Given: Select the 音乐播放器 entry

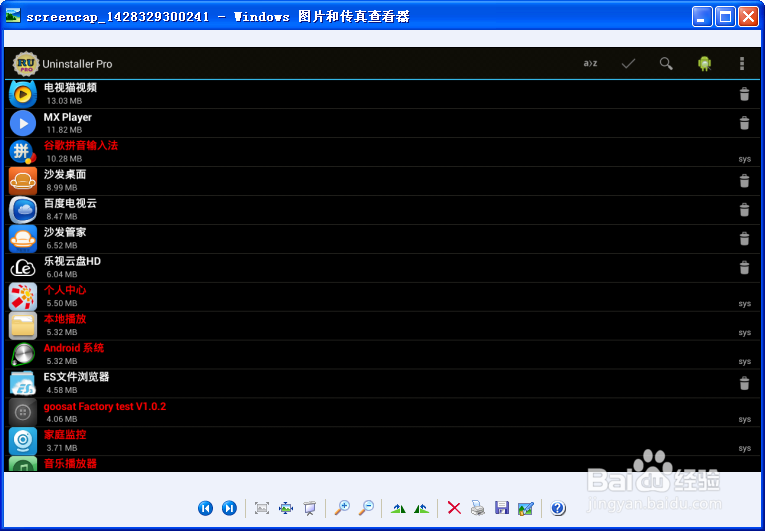Looking at the screenshot, I should [x=382, y=464].
